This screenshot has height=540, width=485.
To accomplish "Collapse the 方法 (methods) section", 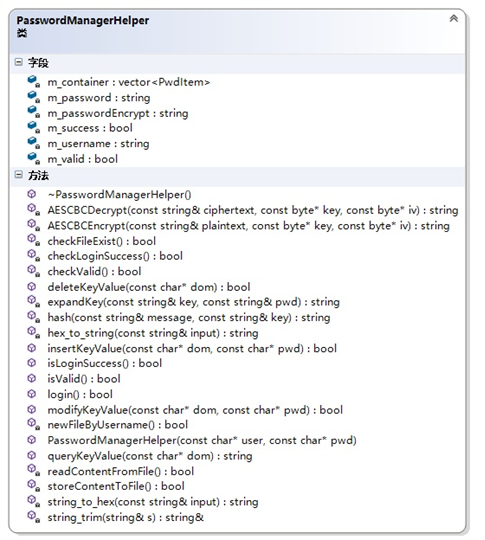I will pyautogui.click(x=18, y=175).
